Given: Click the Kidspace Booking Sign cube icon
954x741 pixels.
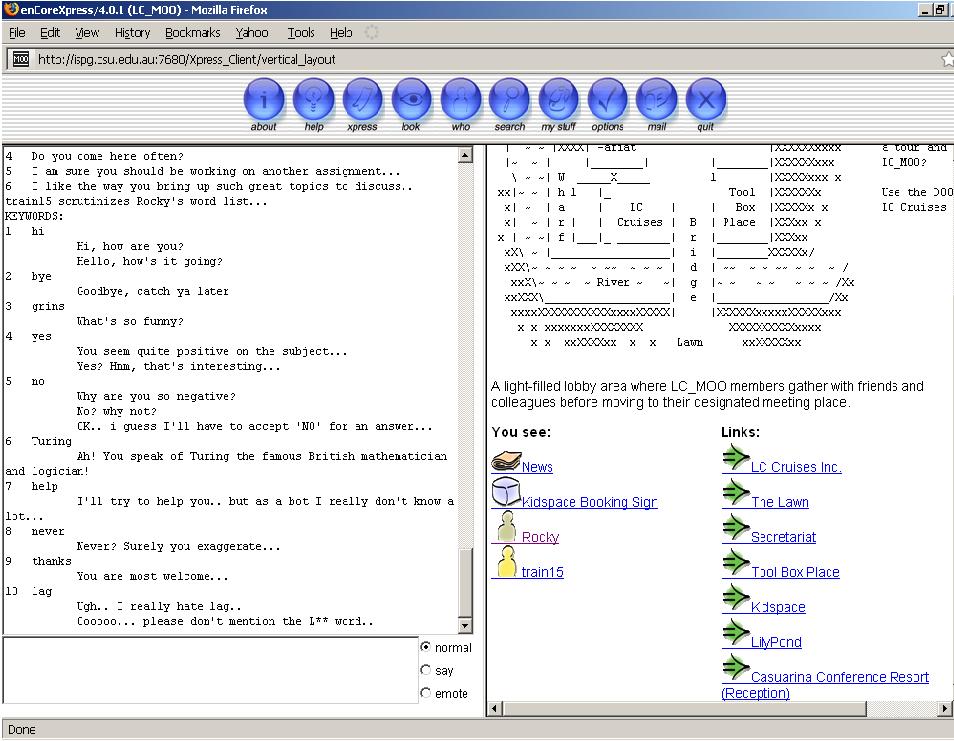Looking at the screenshot, I should pos(506,493).
